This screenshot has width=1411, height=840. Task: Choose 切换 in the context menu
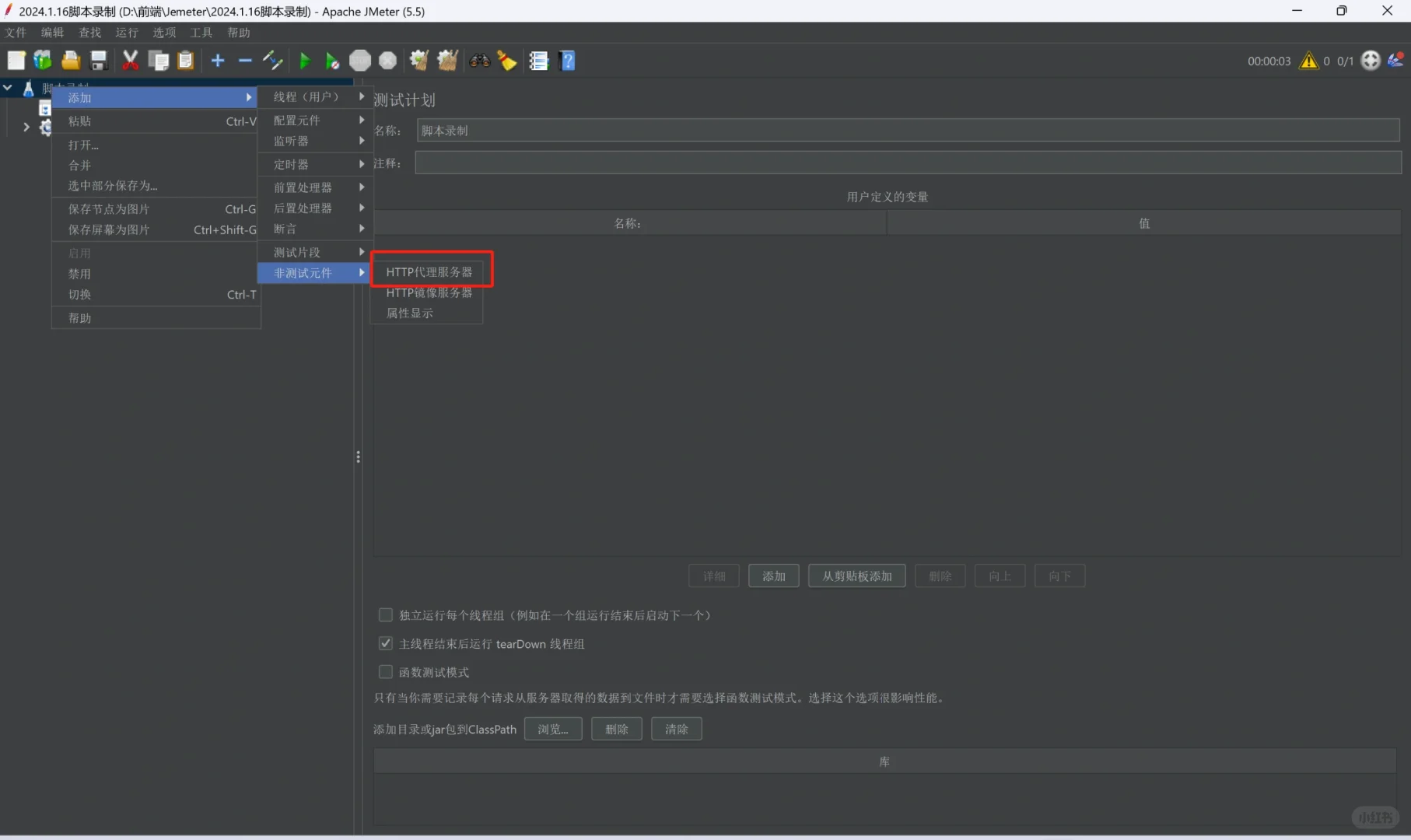pos(156,295)
